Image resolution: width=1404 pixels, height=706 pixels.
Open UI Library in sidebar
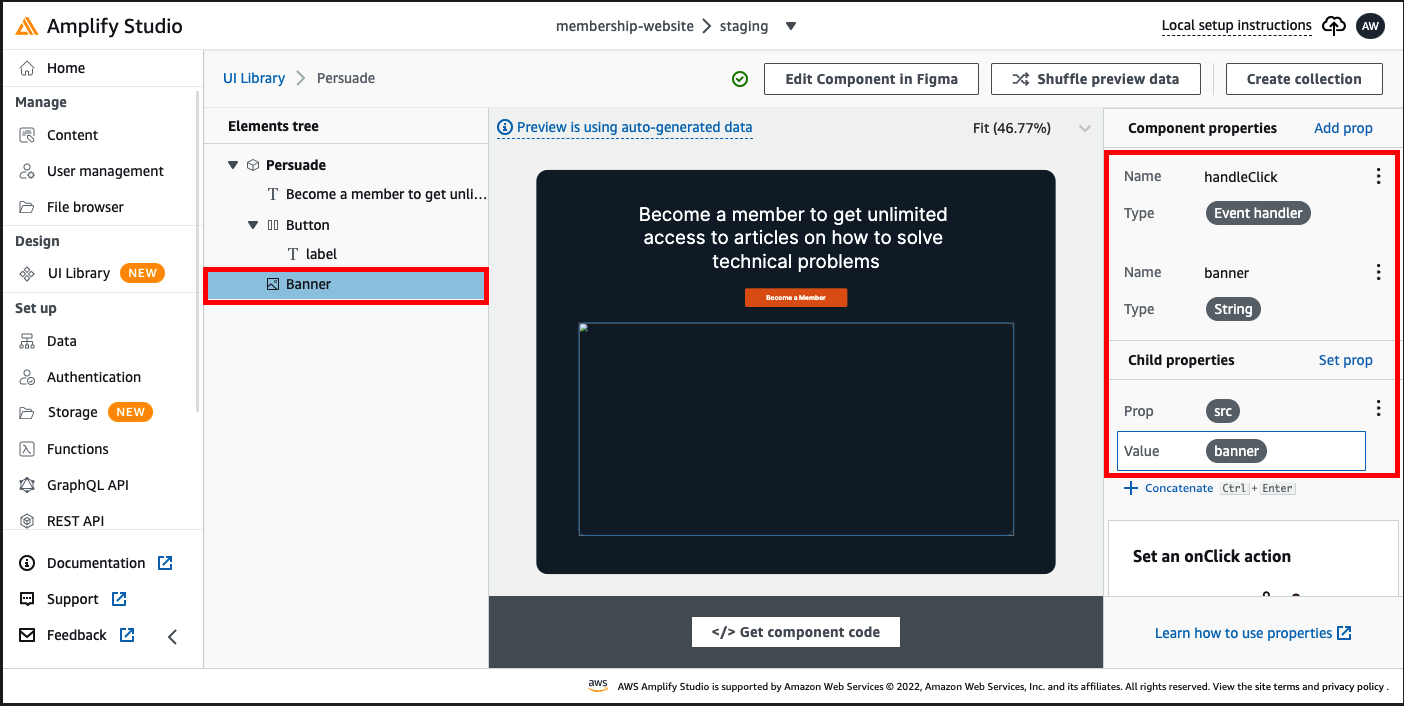[x=78, y=273]
